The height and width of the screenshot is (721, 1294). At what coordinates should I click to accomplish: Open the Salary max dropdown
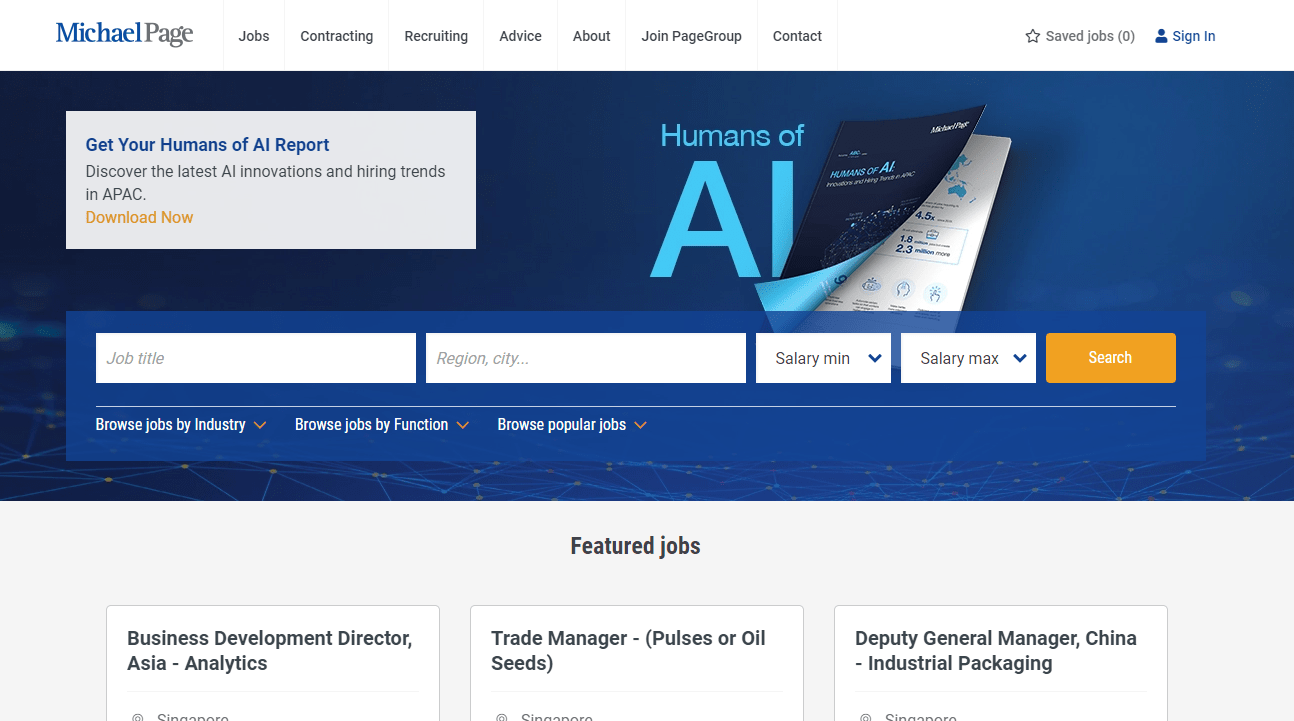pyautogui.click(x=969, y=358)
